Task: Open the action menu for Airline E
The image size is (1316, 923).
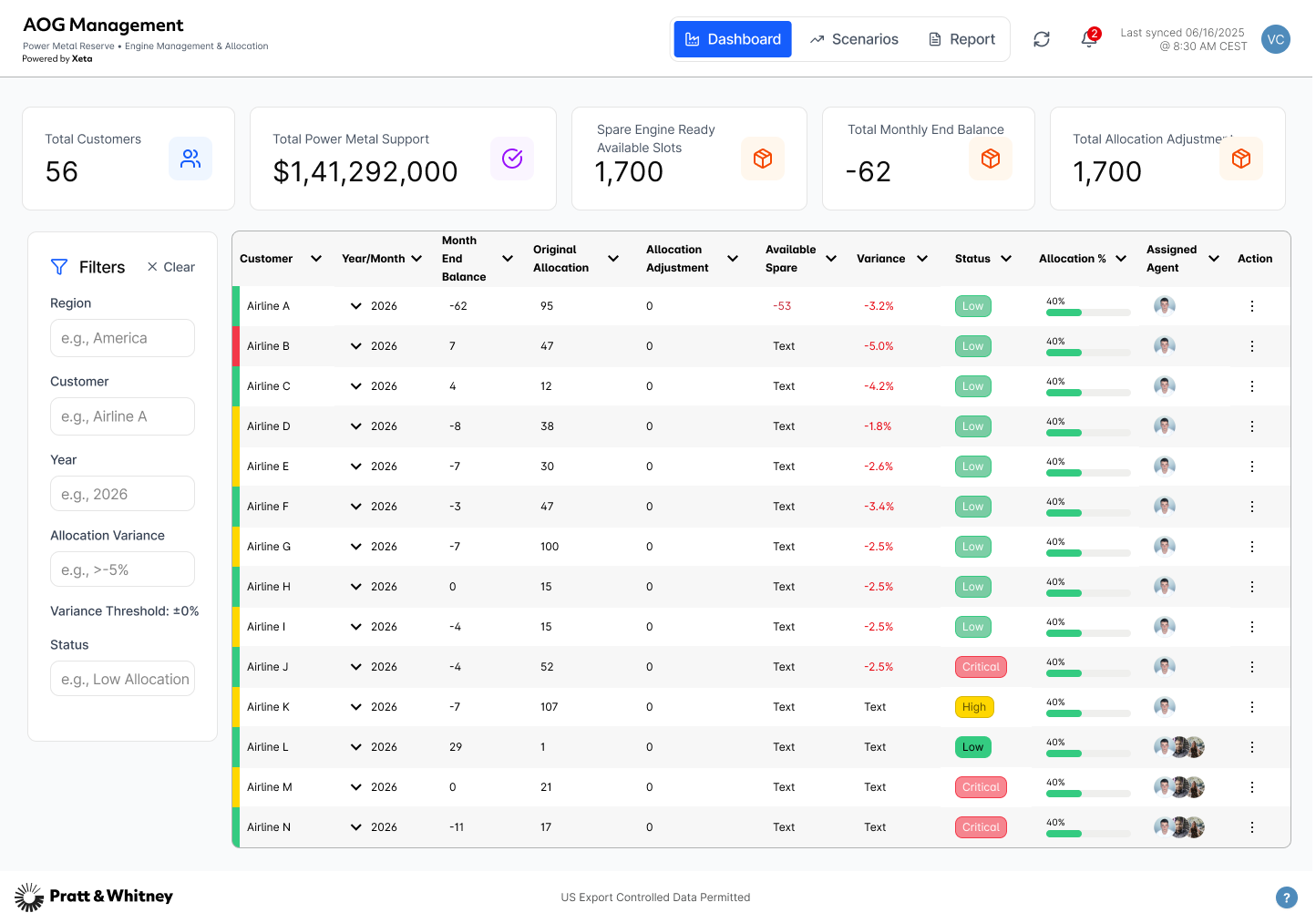Action: click(x=1252, y=467)
